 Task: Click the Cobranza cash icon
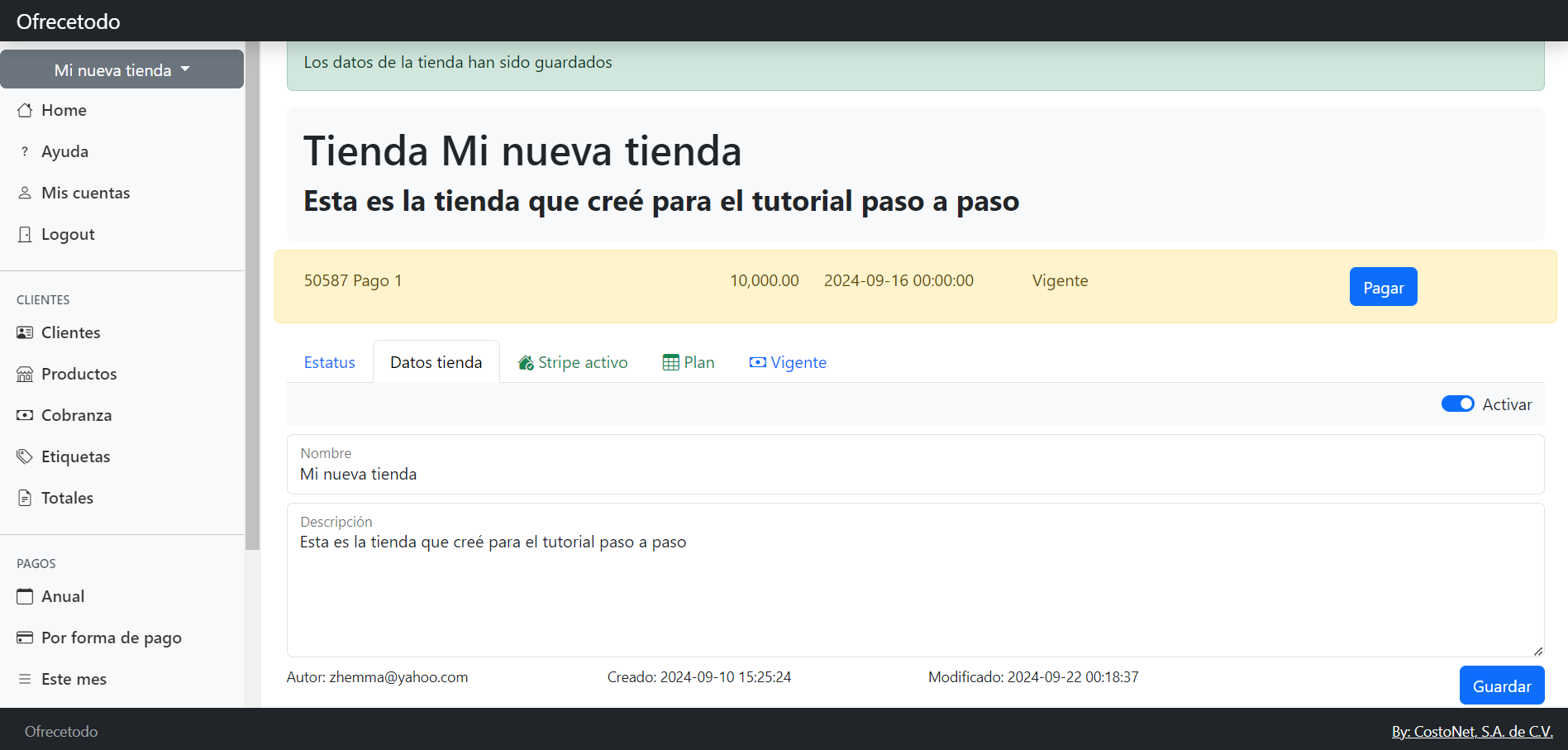coord(25,415)
